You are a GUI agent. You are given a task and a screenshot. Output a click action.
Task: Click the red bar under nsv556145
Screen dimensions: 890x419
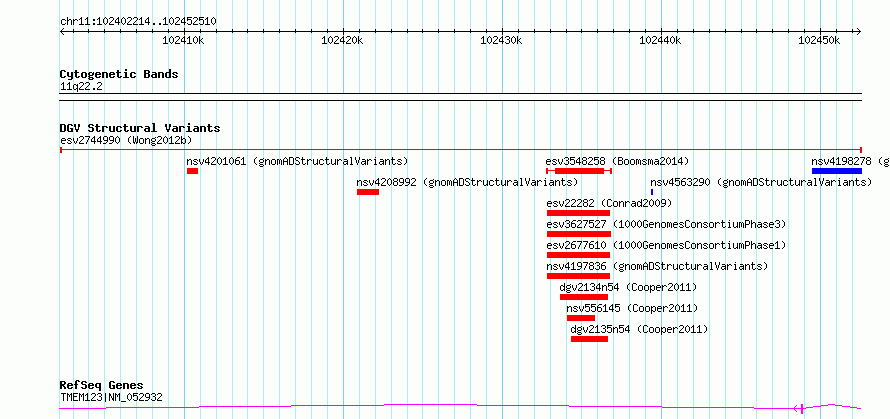[581, 318]
